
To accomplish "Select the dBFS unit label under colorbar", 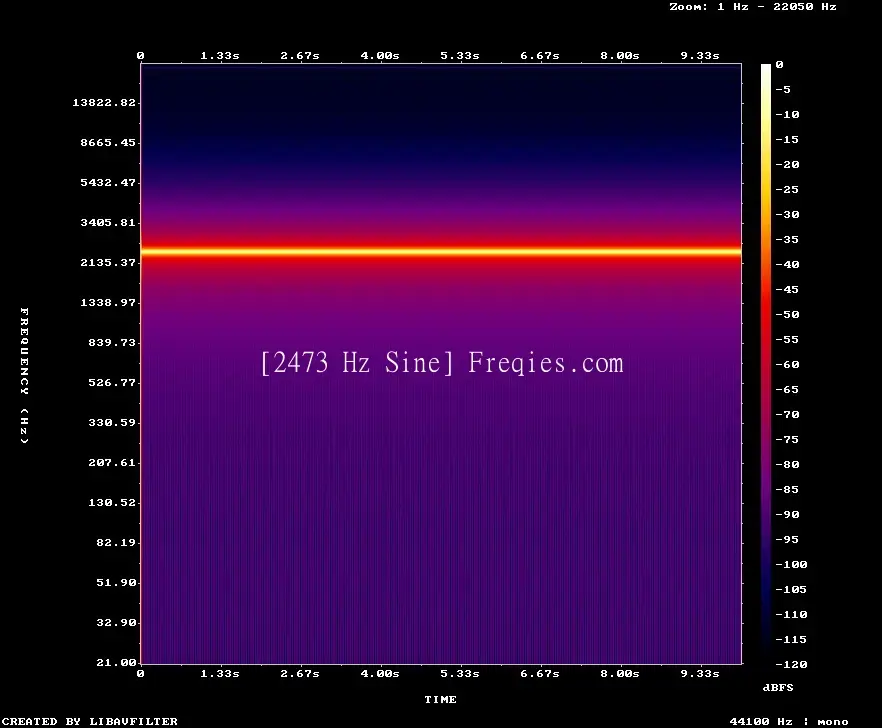I will tap(778, 687).
